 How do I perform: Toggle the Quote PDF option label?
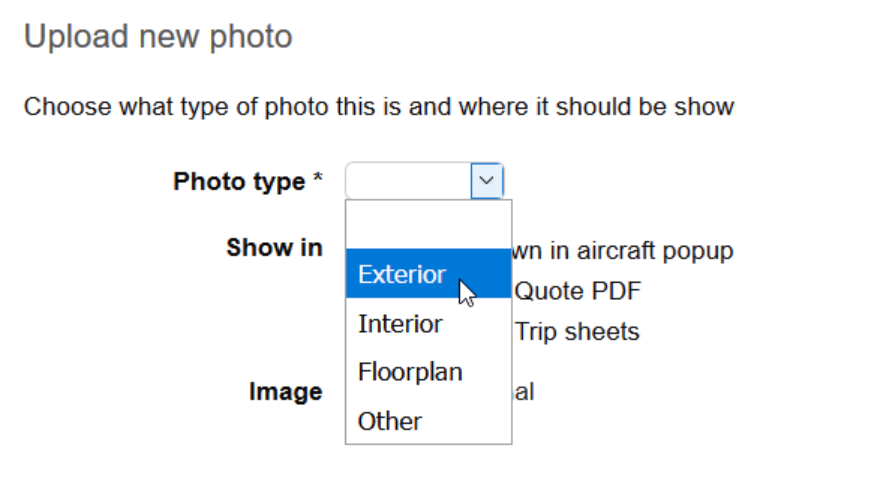pos(578,291)
